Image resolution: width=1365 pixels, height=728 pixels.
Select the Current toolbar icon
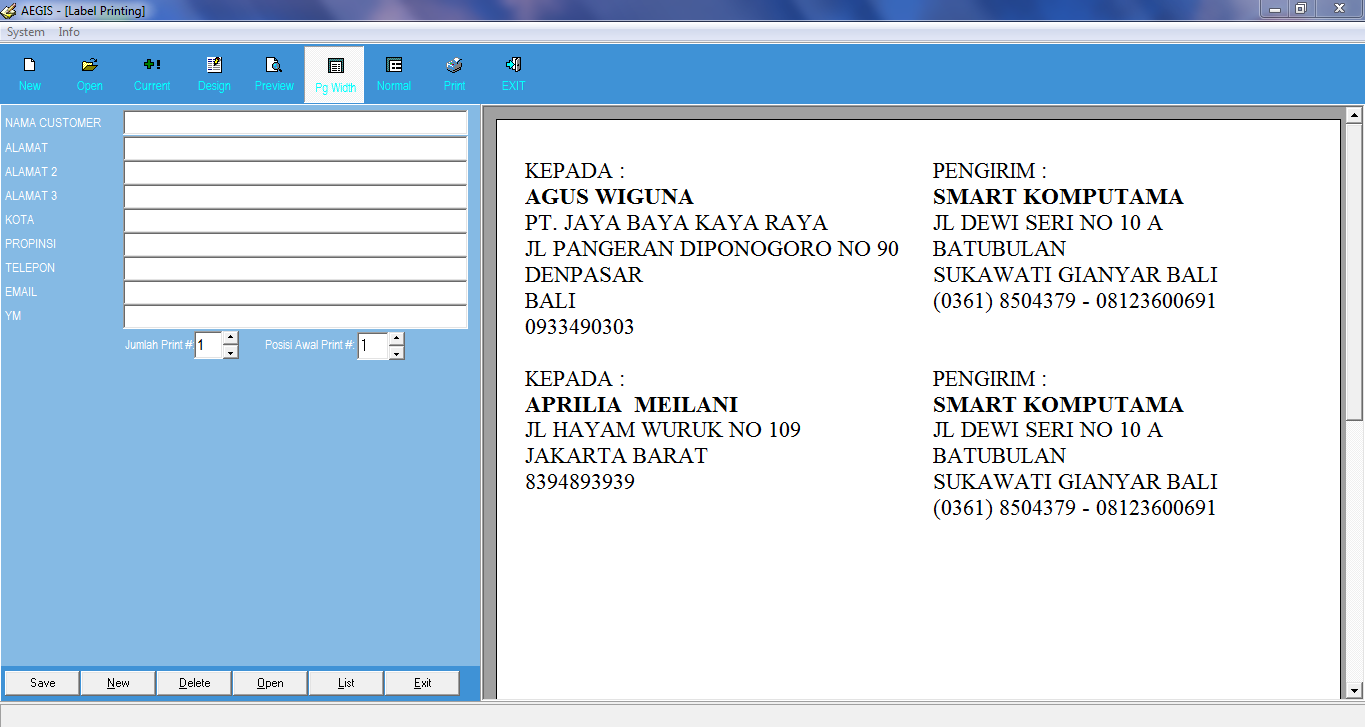coord(151,72)
